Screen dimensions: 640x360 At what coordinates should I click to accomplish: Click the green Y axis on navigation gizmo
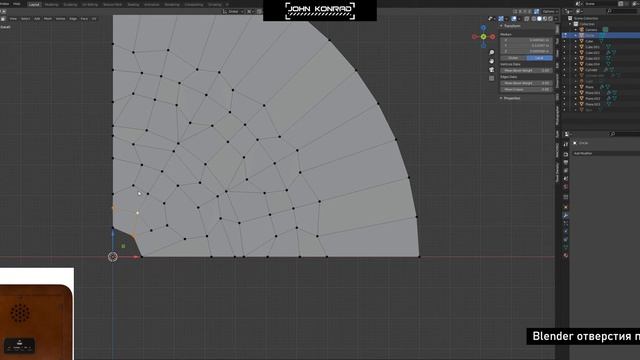[x=483, y=37]
